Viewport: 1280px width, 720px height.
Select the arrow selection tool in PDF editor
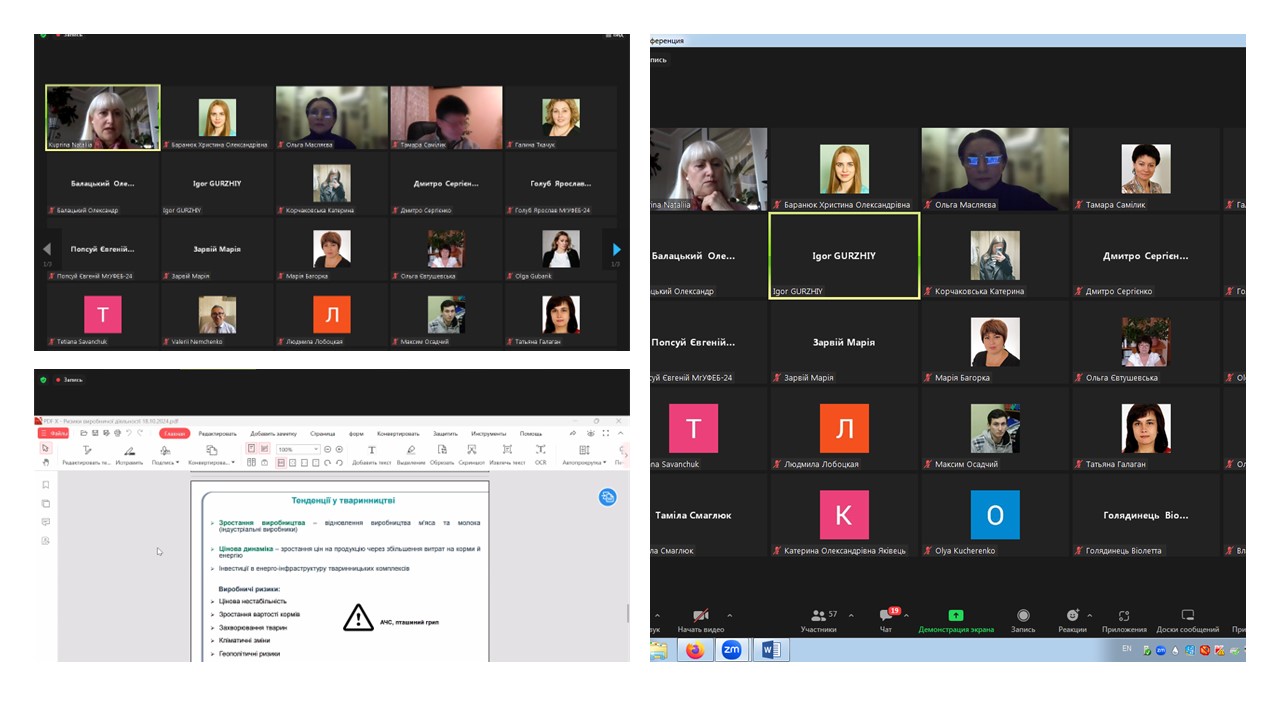tap(45, 448)
